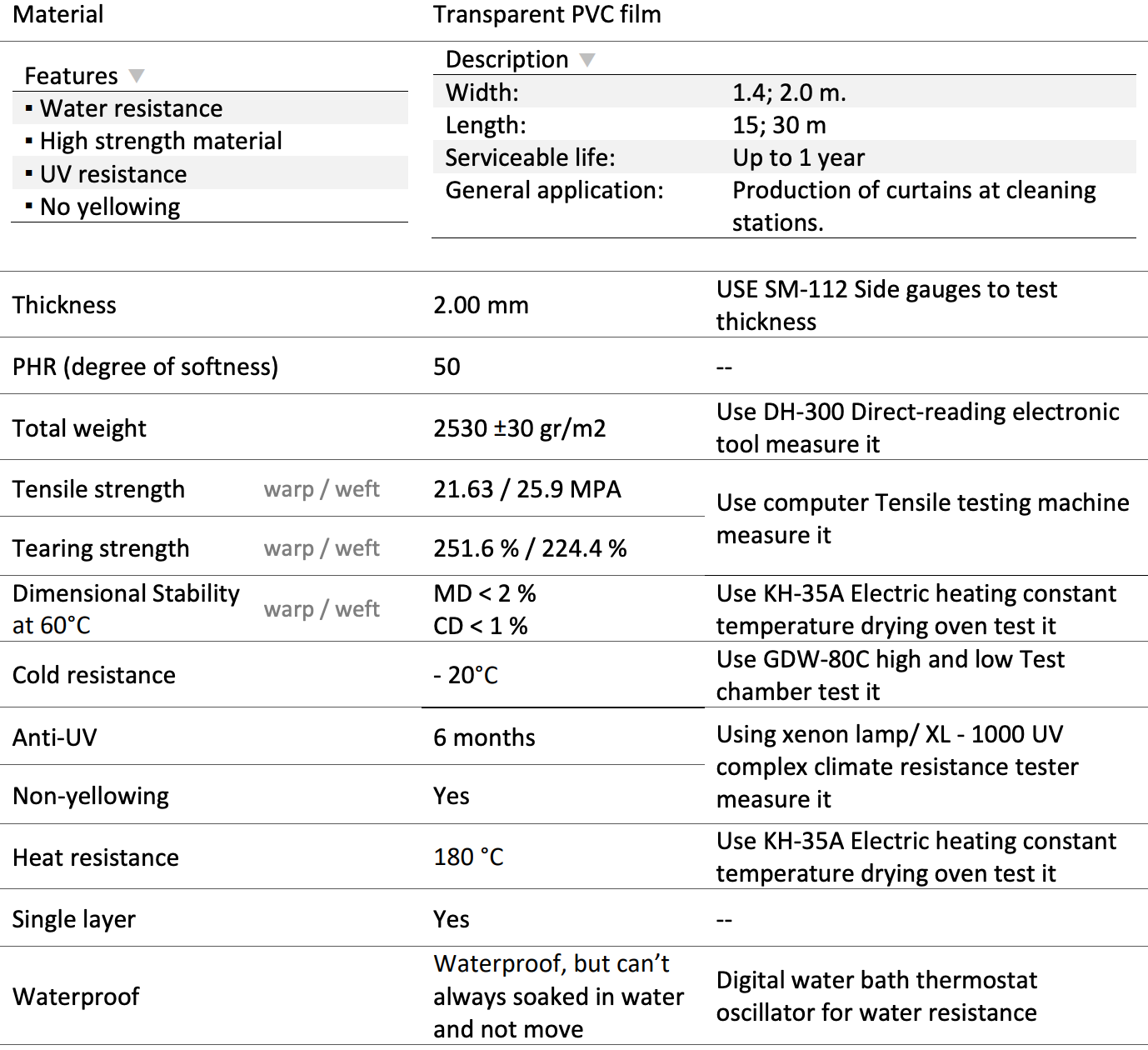Click the "High strength material" feature

(161, 141)
